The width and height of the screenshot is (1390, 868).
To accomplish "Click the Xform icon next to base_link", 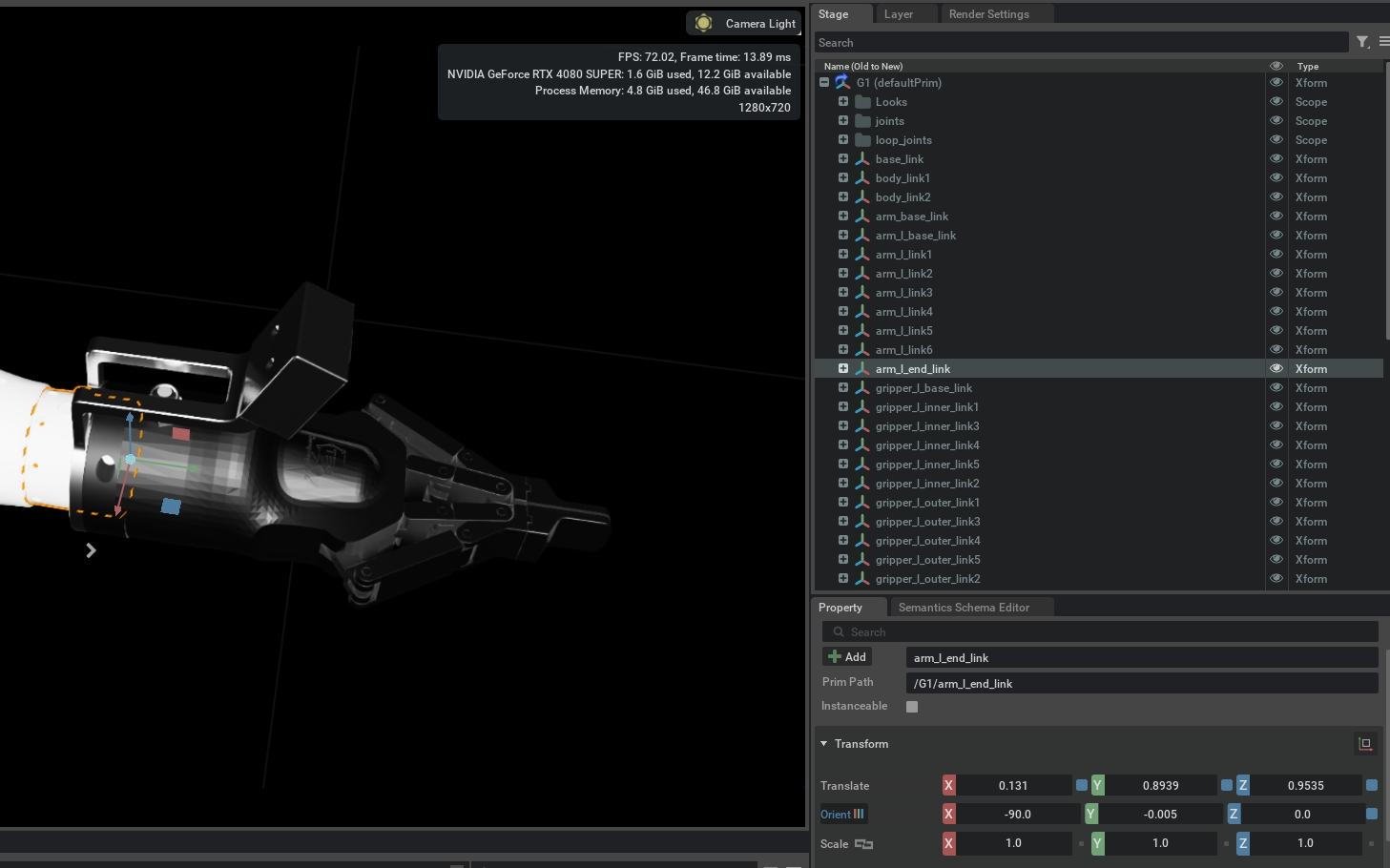I will [862, 159].
